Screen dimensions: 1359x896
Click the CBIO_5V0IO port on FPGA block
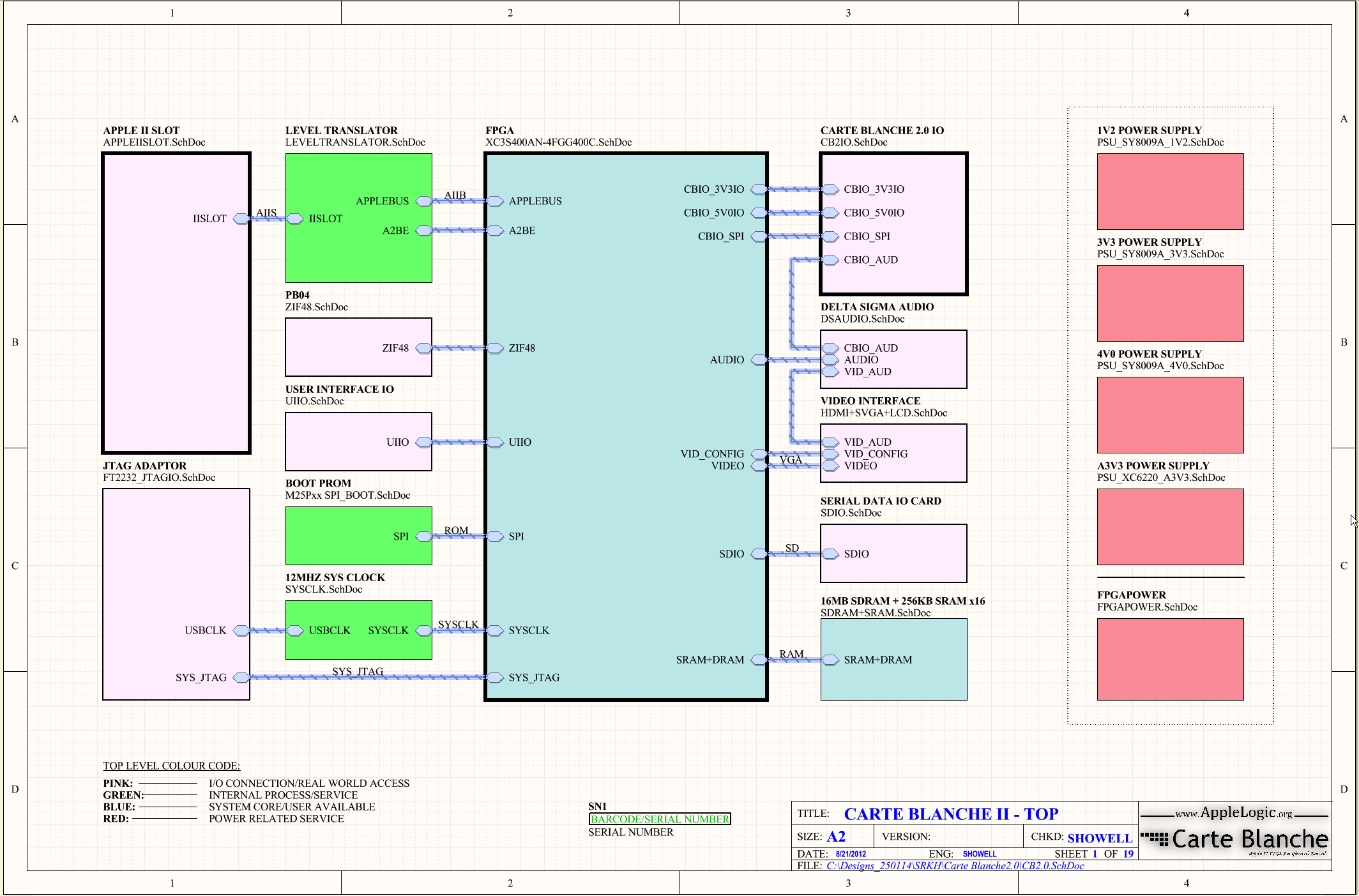point(759,213)
